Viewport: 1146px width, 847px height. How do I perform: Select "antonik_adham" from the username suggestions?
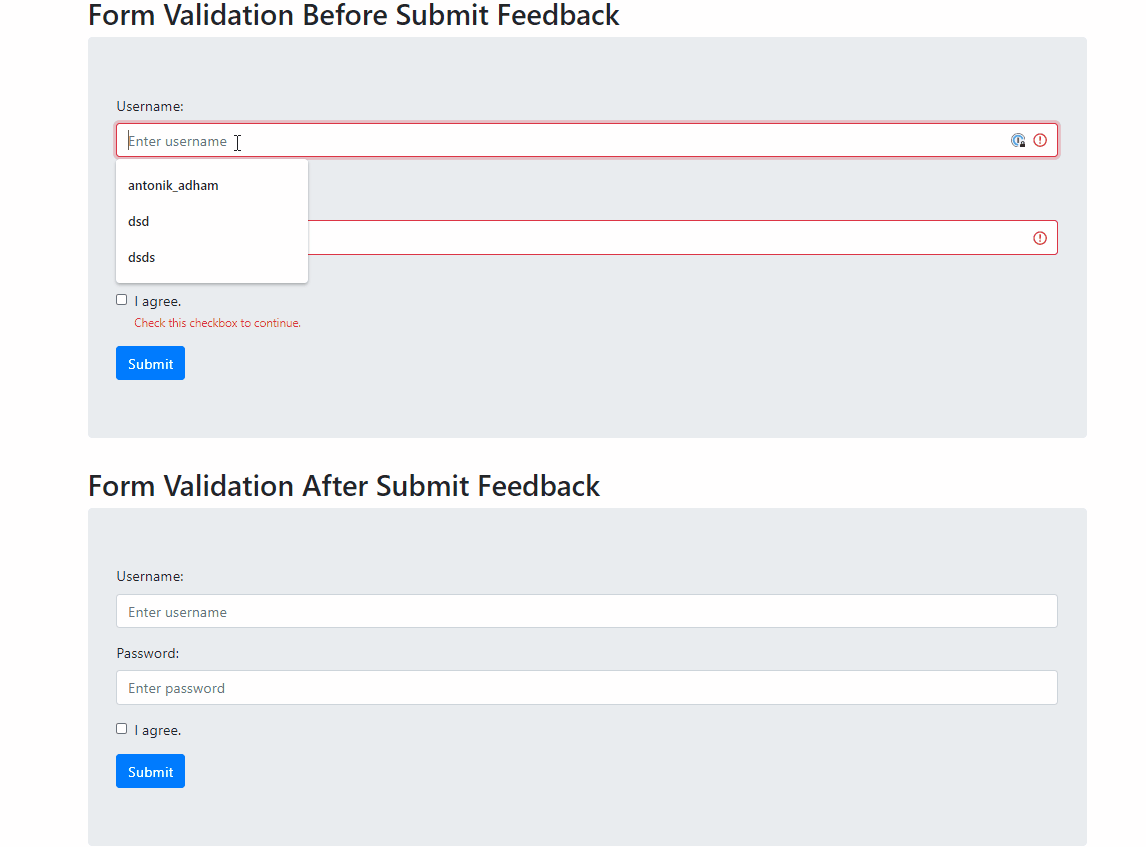173,185
